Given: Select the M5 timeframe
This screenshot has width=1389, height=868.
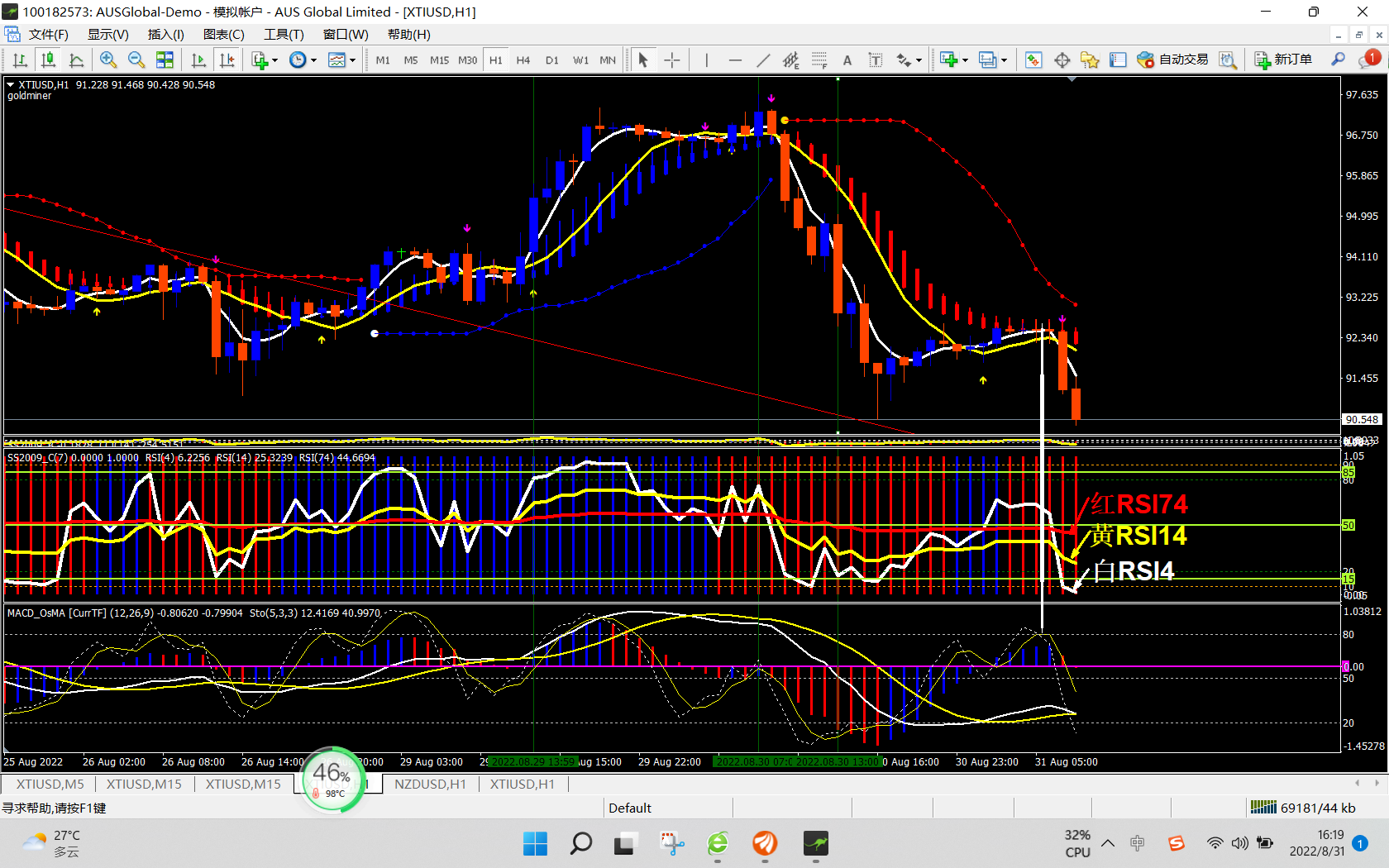Looking at the screenshot, I should (x=411, y=60).
